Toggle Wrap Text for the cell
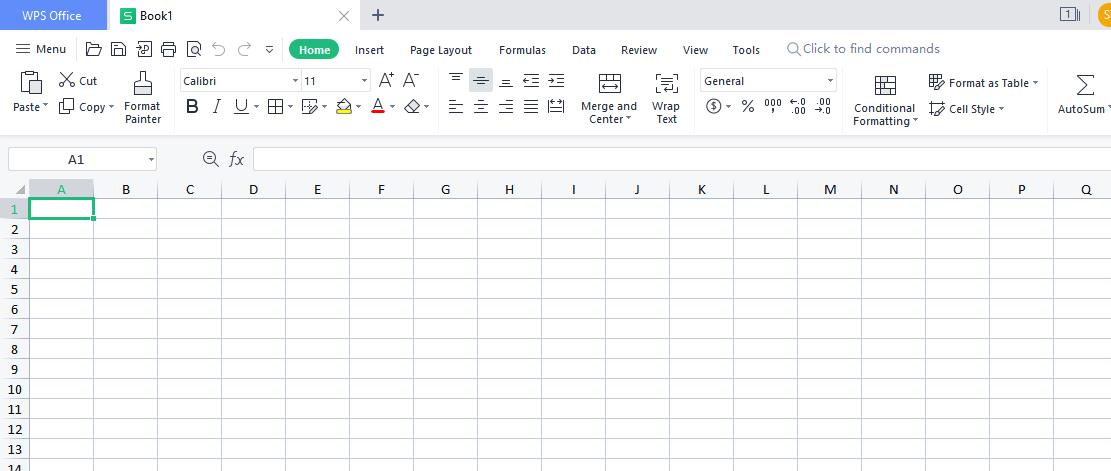 coord(666,98)
